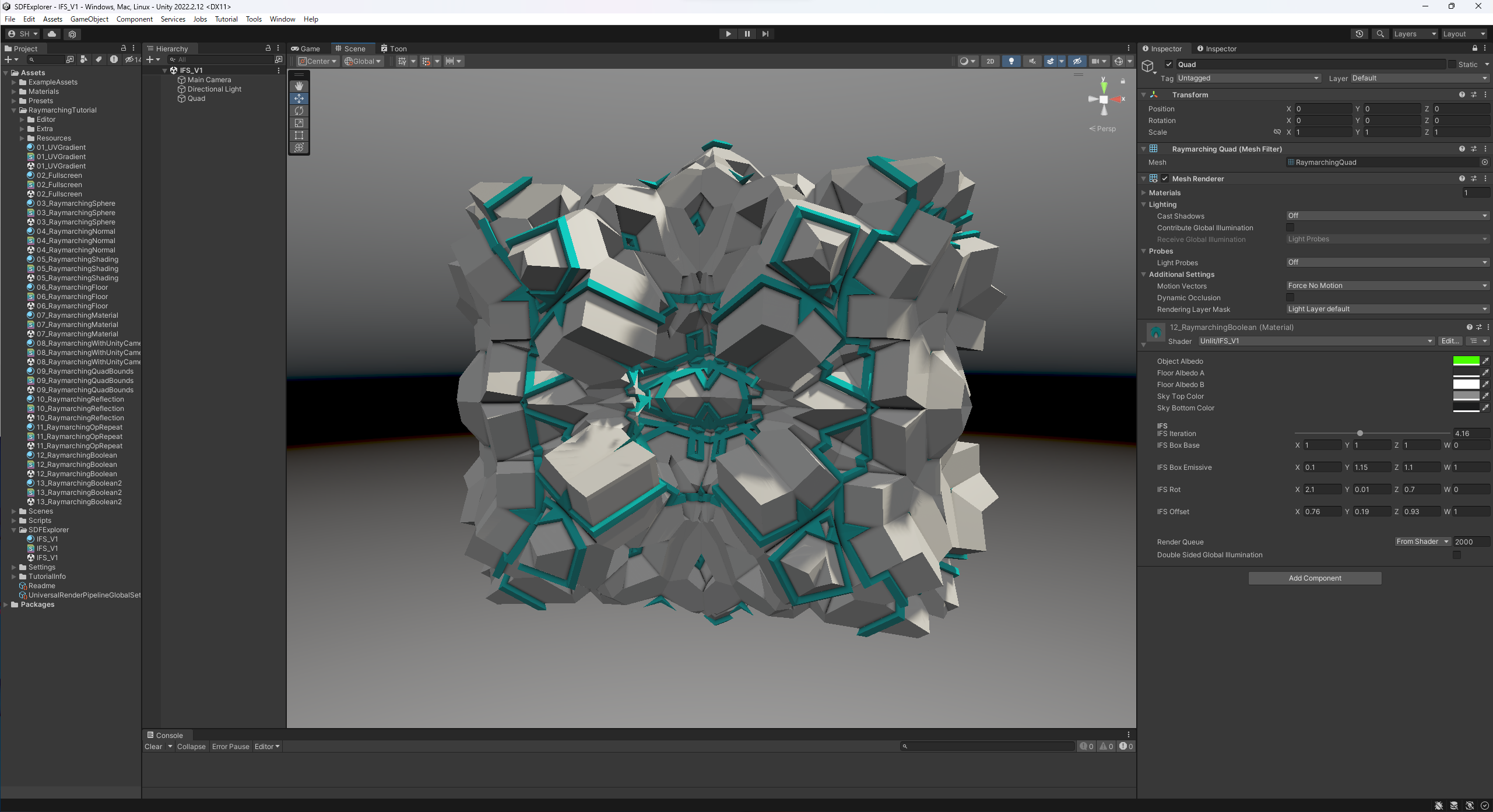The height and width of the screenshot is (812, 1493).
Task: Open the Cast Shadows dropdown
Action: click(x=1387, y=216)
